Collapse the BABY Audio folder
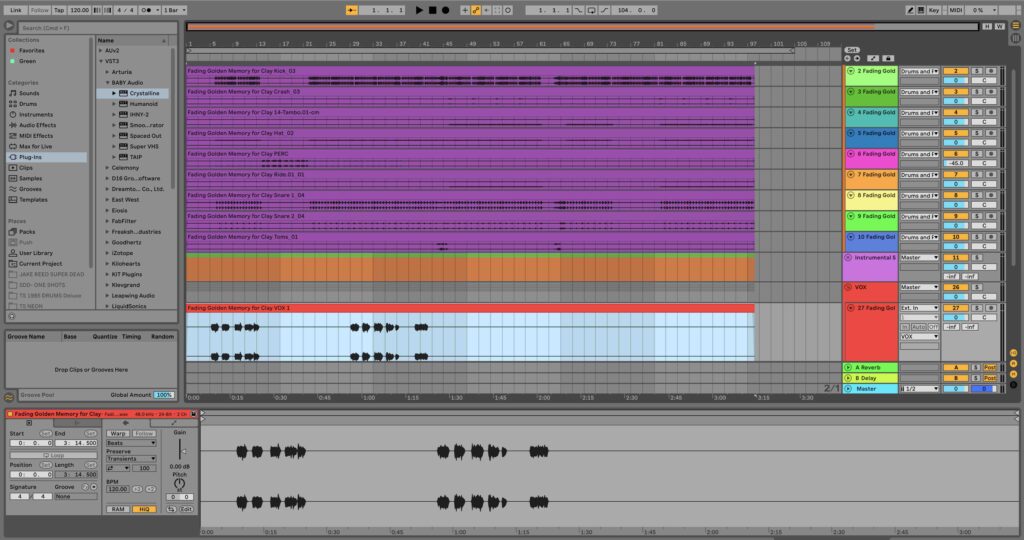Screen dimensions: 1024x540 [108, 83]
